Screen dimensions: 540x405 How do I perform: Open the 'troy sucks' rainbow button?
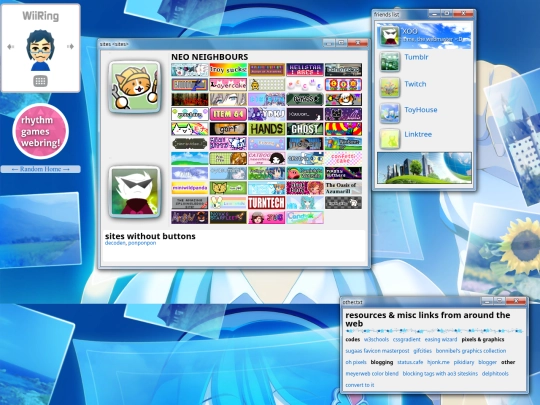click(x=228, y=70)
